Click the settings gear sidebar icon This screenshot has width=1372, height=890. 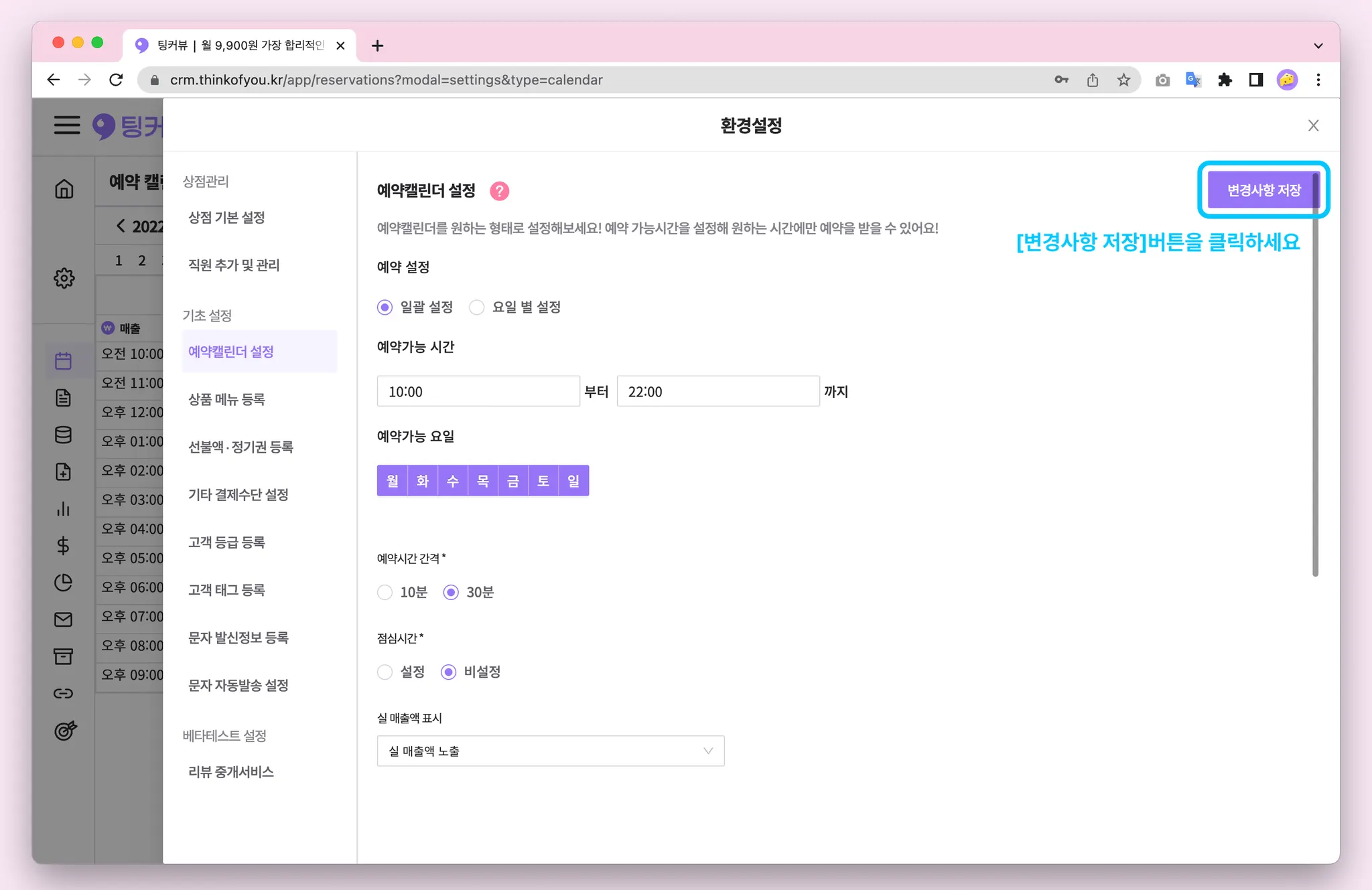(x=64, y=278)
